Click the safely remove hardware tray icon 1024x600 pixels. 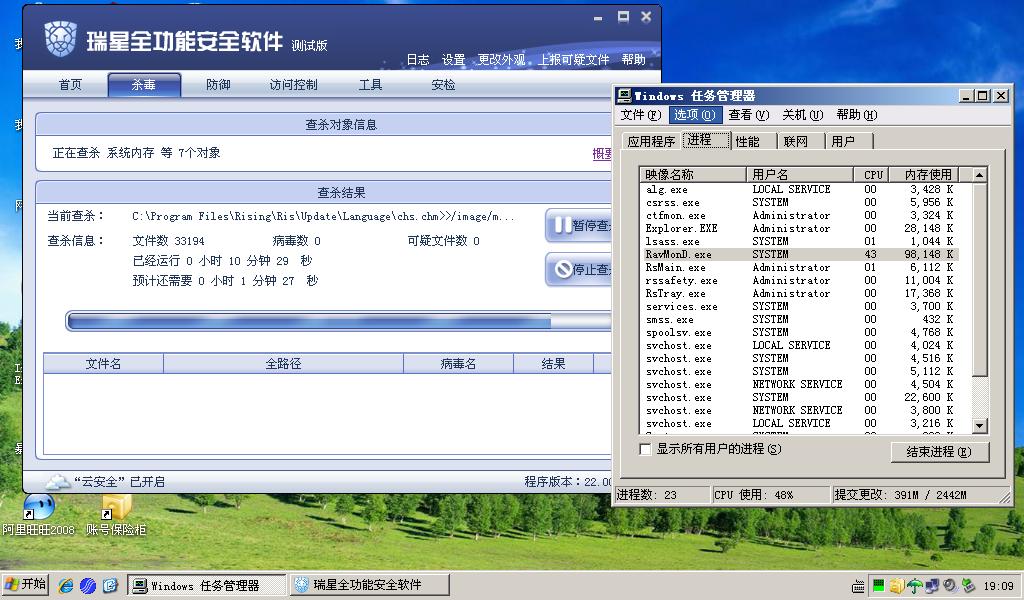tap(967, 586)
